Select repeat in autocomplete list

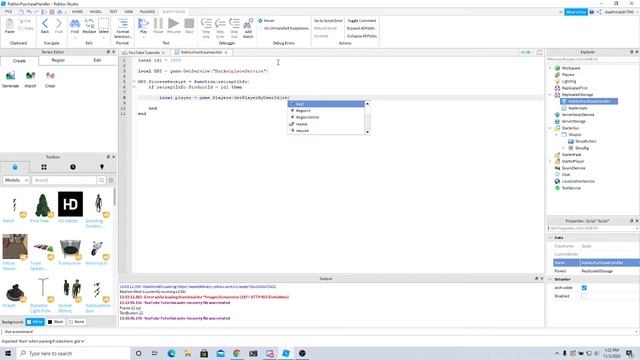coord(302,124)
